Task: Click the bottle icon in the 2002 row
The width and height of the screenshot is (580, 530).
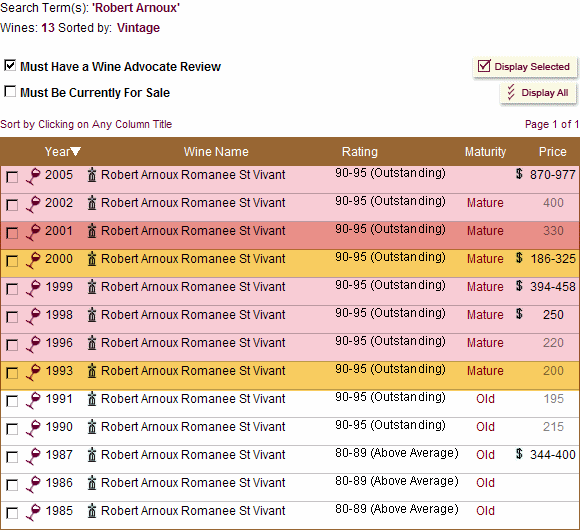Action: [92, 203]
